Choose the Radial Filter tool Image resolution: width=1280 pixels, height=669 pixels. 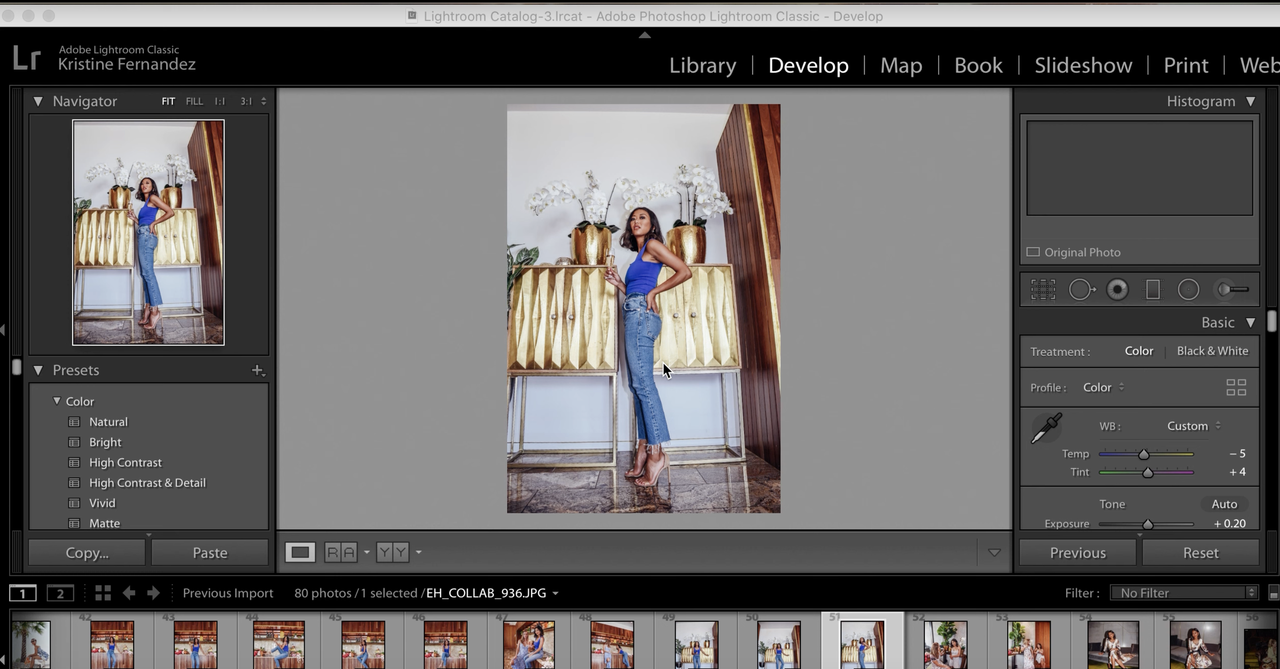(x=1188, y=290)
